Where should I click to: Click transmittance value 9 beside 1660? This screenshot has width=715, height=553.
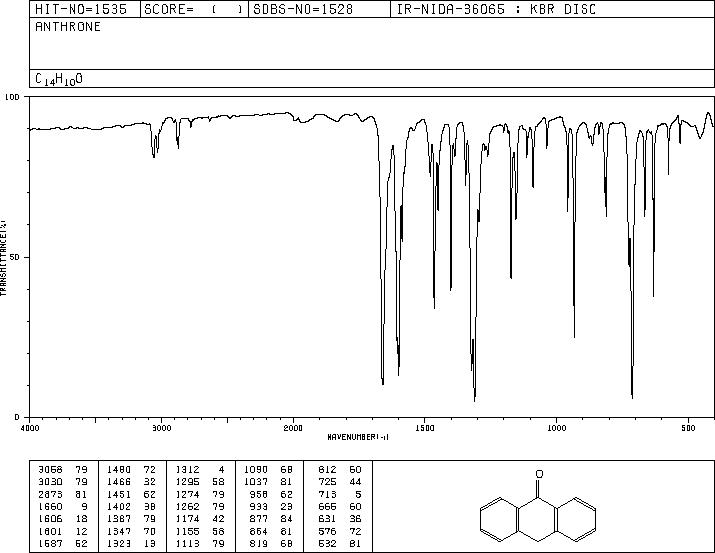84,506
